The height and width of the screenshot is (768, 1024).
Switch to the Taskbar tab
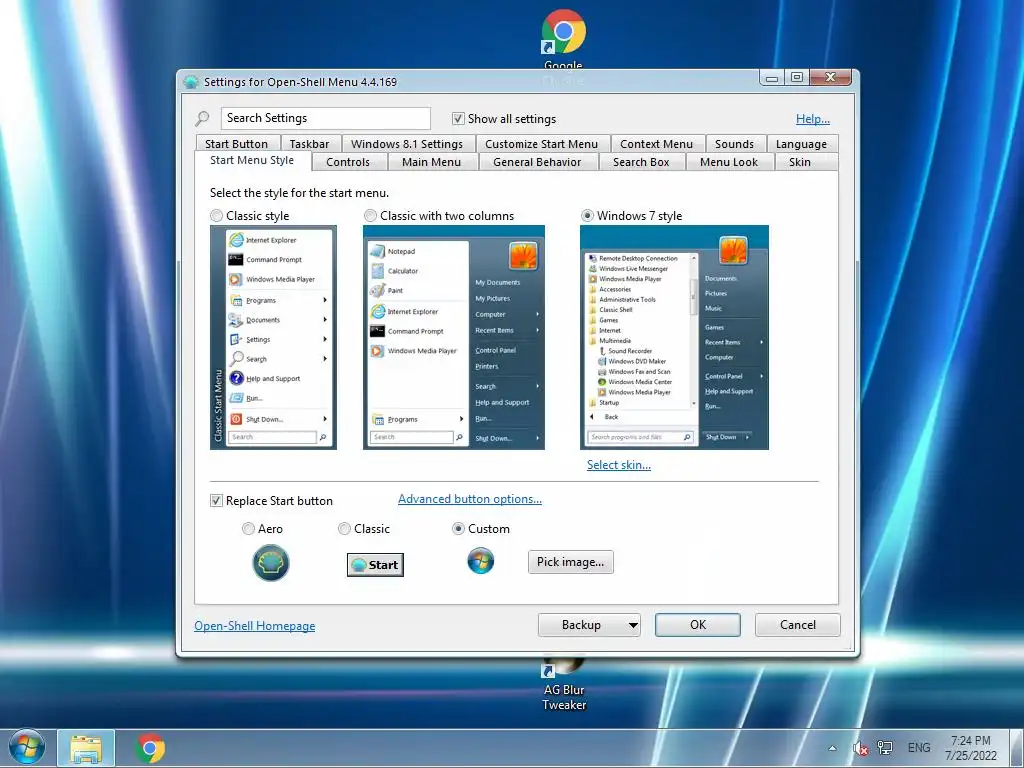(x=310, y=144)
